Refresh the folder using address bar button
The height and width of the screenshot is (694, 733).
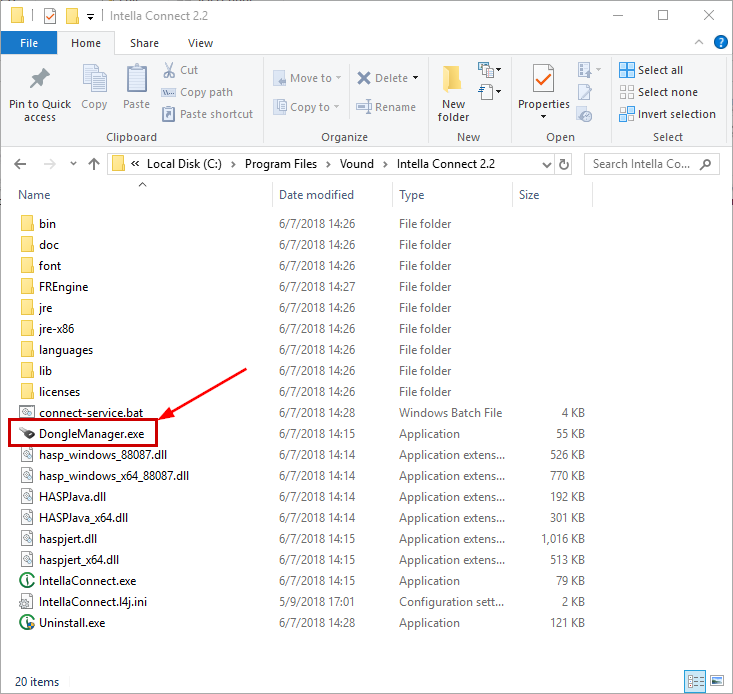click(565, 164)
